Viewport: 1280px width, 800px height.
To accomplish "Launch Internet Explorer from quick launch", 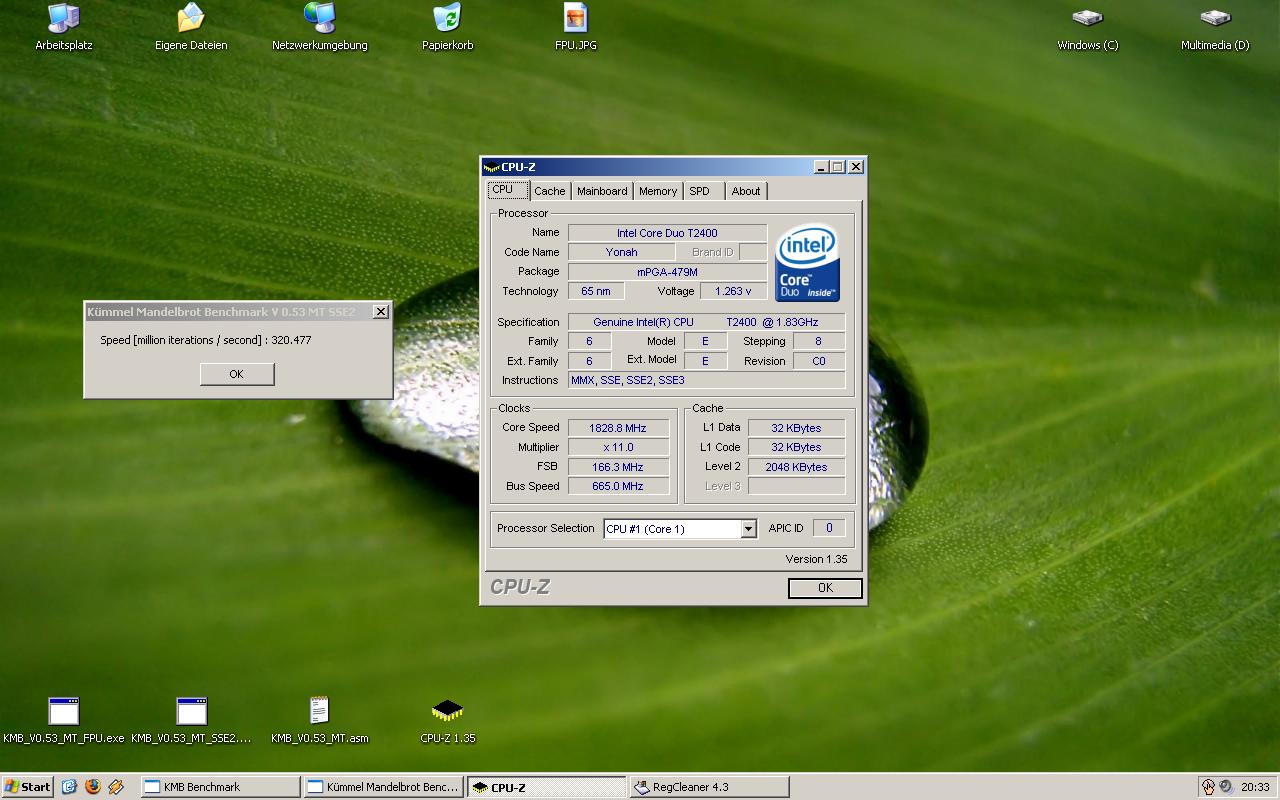I will 69,787.
